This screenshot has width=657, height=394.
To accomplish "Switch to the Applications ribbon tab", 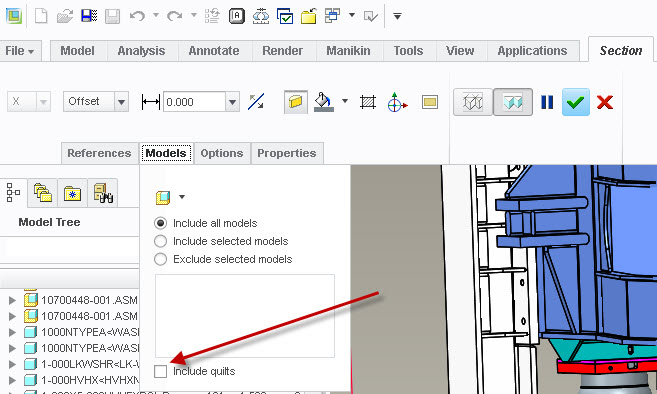I will click(532, 51).
